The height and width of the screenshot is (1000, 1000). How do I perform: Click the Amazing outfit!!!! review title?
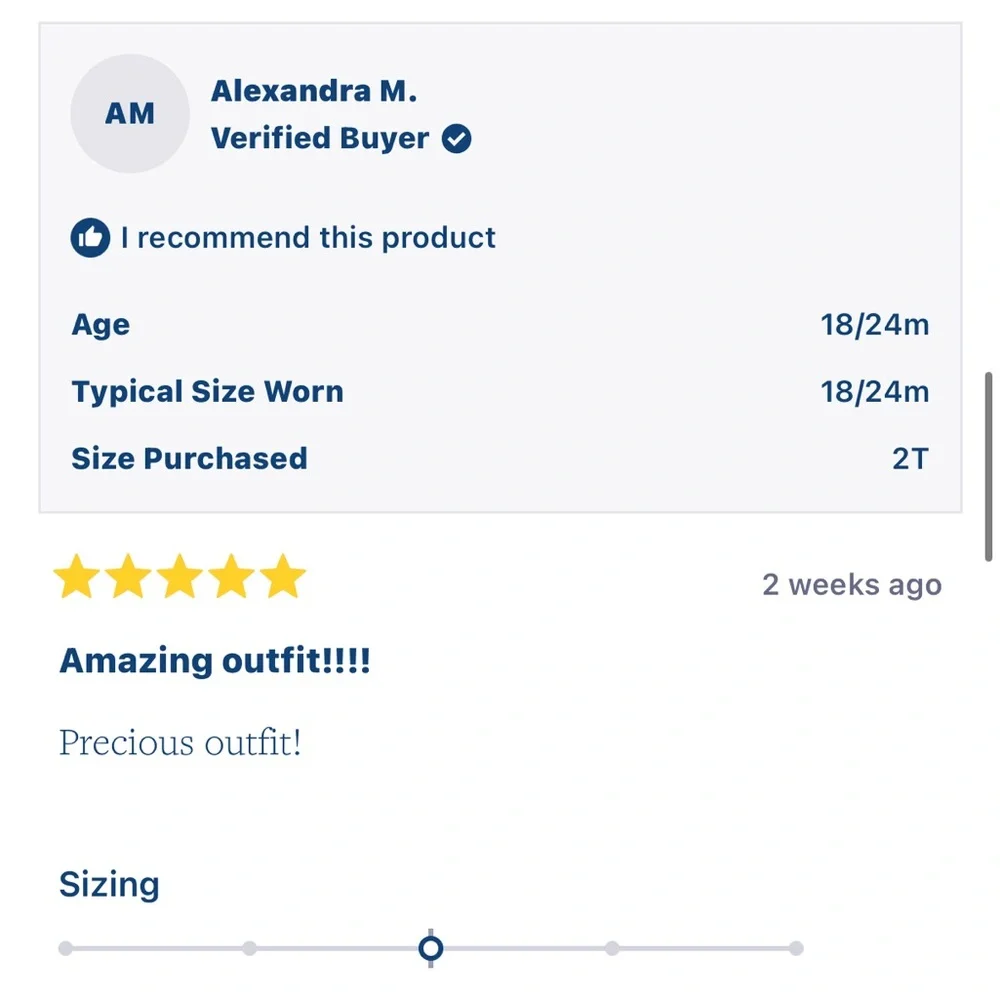click(x=215, y=660)
